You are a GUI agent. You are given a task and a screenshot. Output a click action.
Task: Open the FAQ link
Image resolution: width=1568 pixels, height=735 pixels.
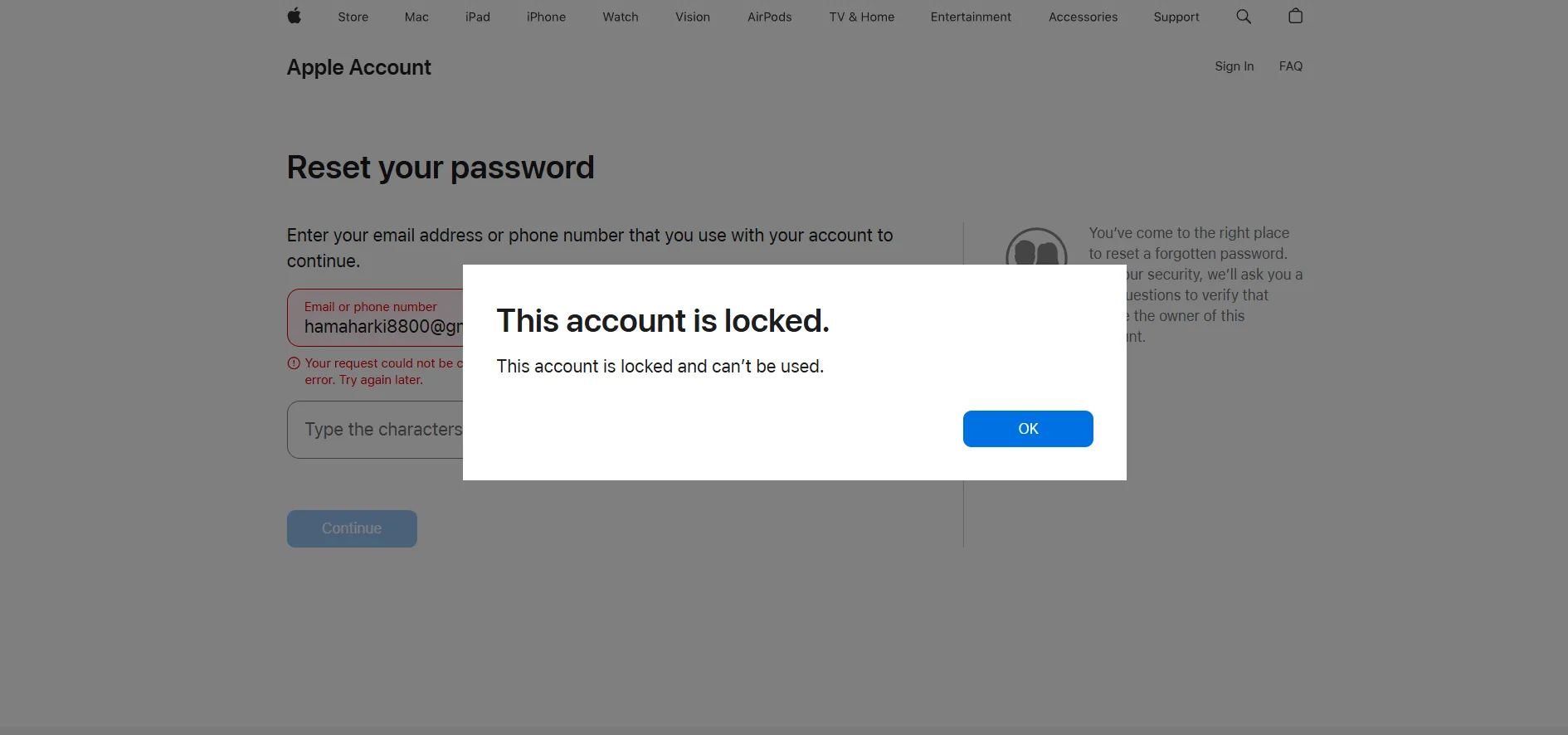[x=1291, y=66]
